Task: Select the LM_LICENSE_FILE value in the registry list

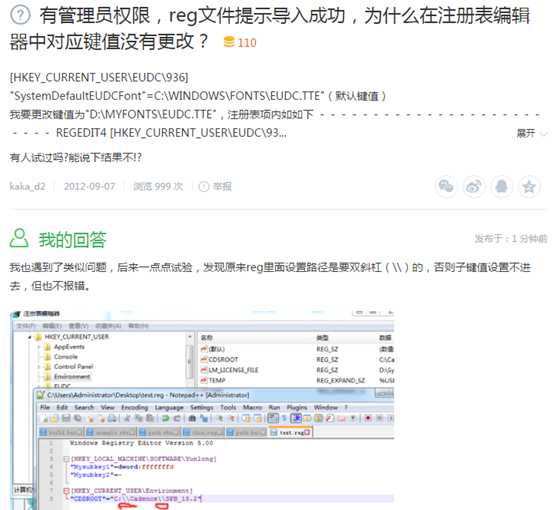Action: pos(229,370)
